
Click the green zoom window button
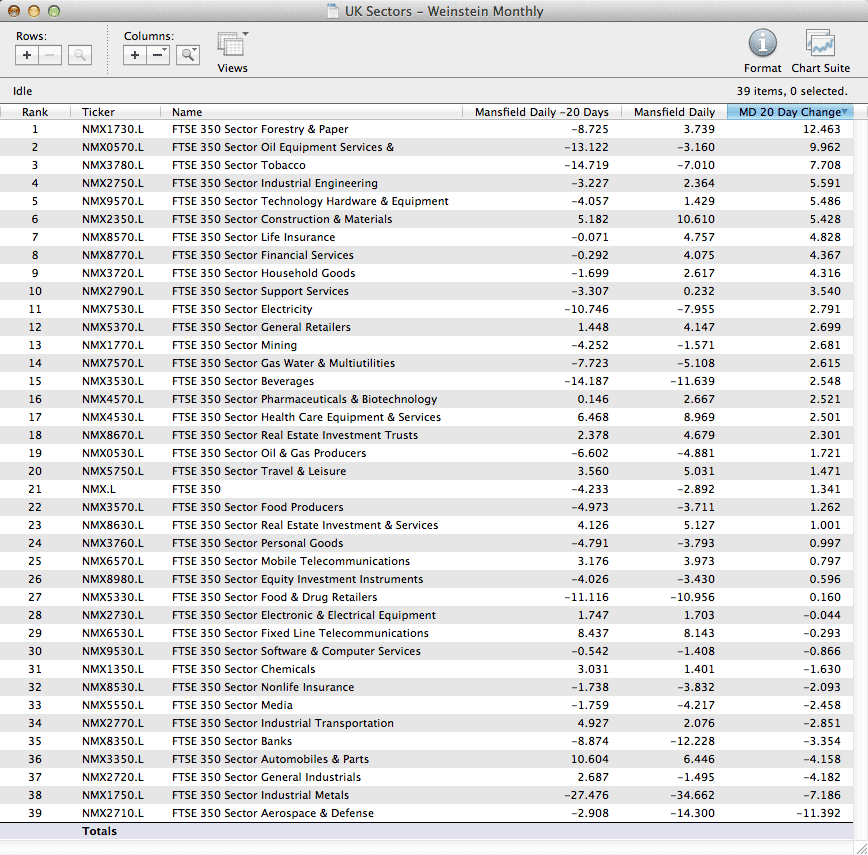click(54, 11)
